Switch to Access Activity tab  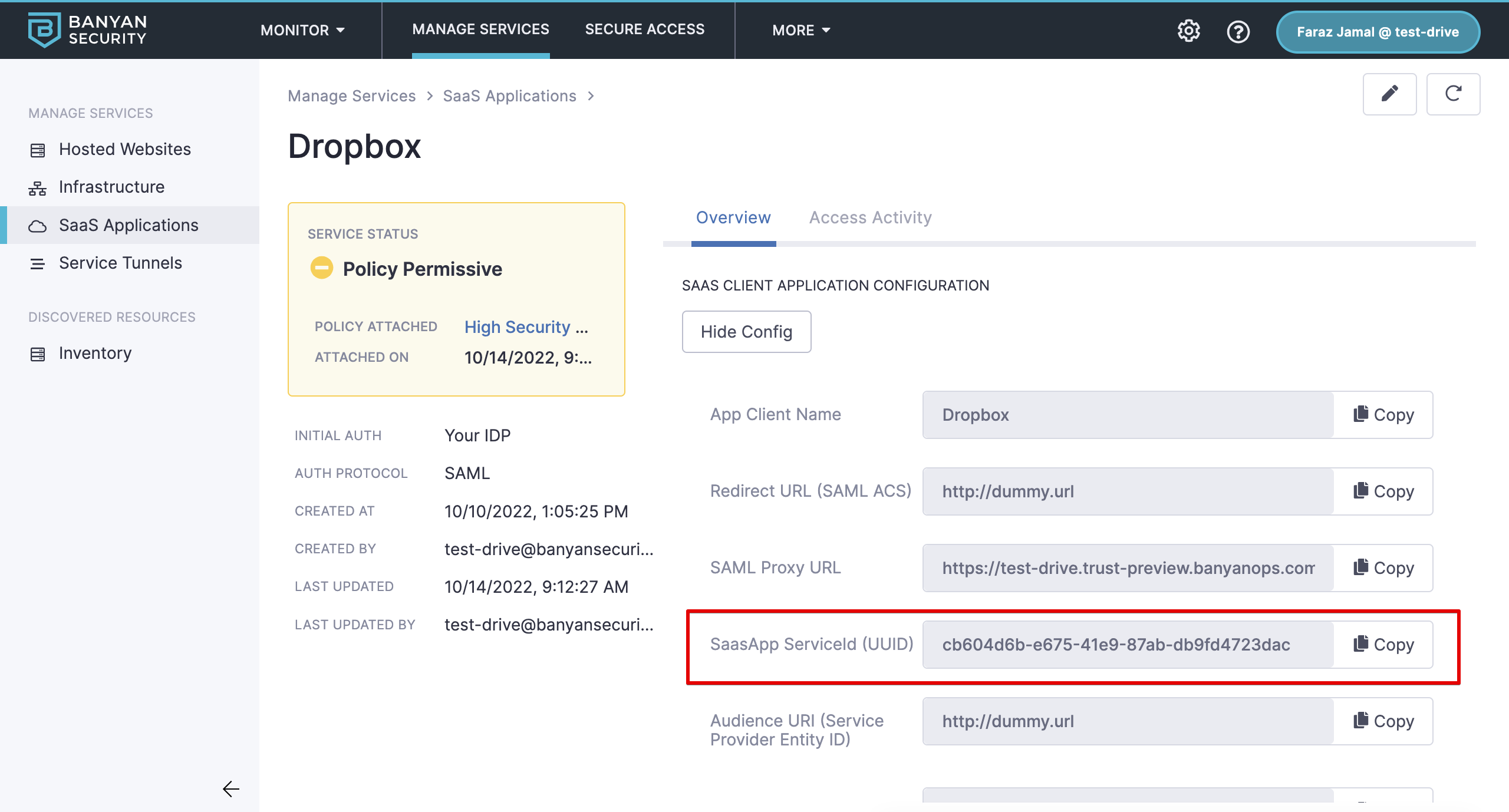pyautogui.click(x=870, y=218)
